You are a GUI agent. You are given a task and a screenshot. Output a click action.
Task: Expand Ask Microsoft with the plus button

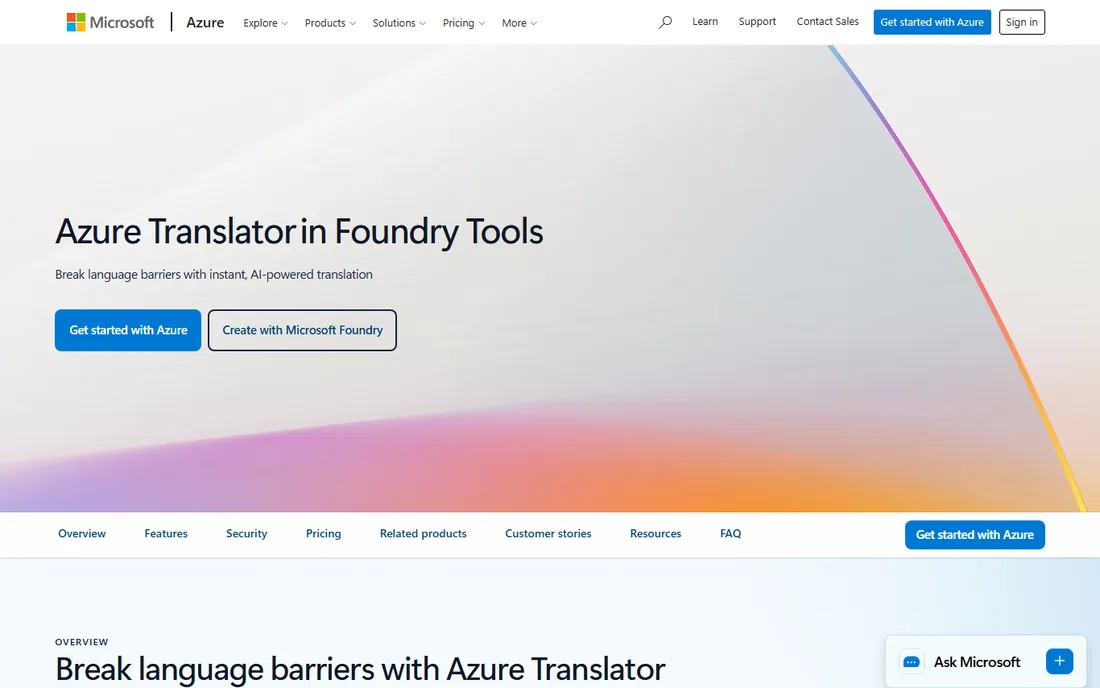pos(1059,661)
